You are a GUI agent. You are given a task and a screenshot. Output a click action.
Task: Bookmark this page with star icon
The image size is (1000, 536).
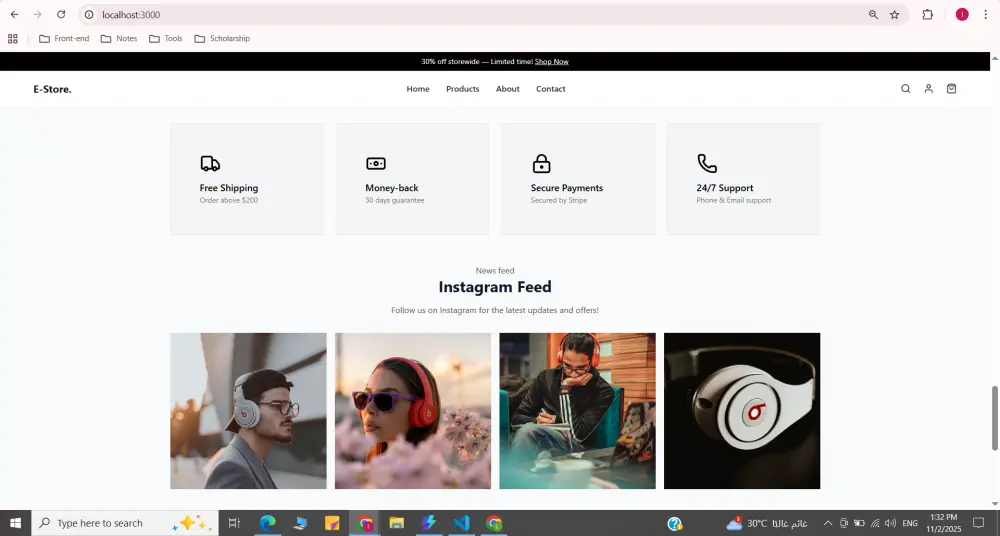click(895, 14)
